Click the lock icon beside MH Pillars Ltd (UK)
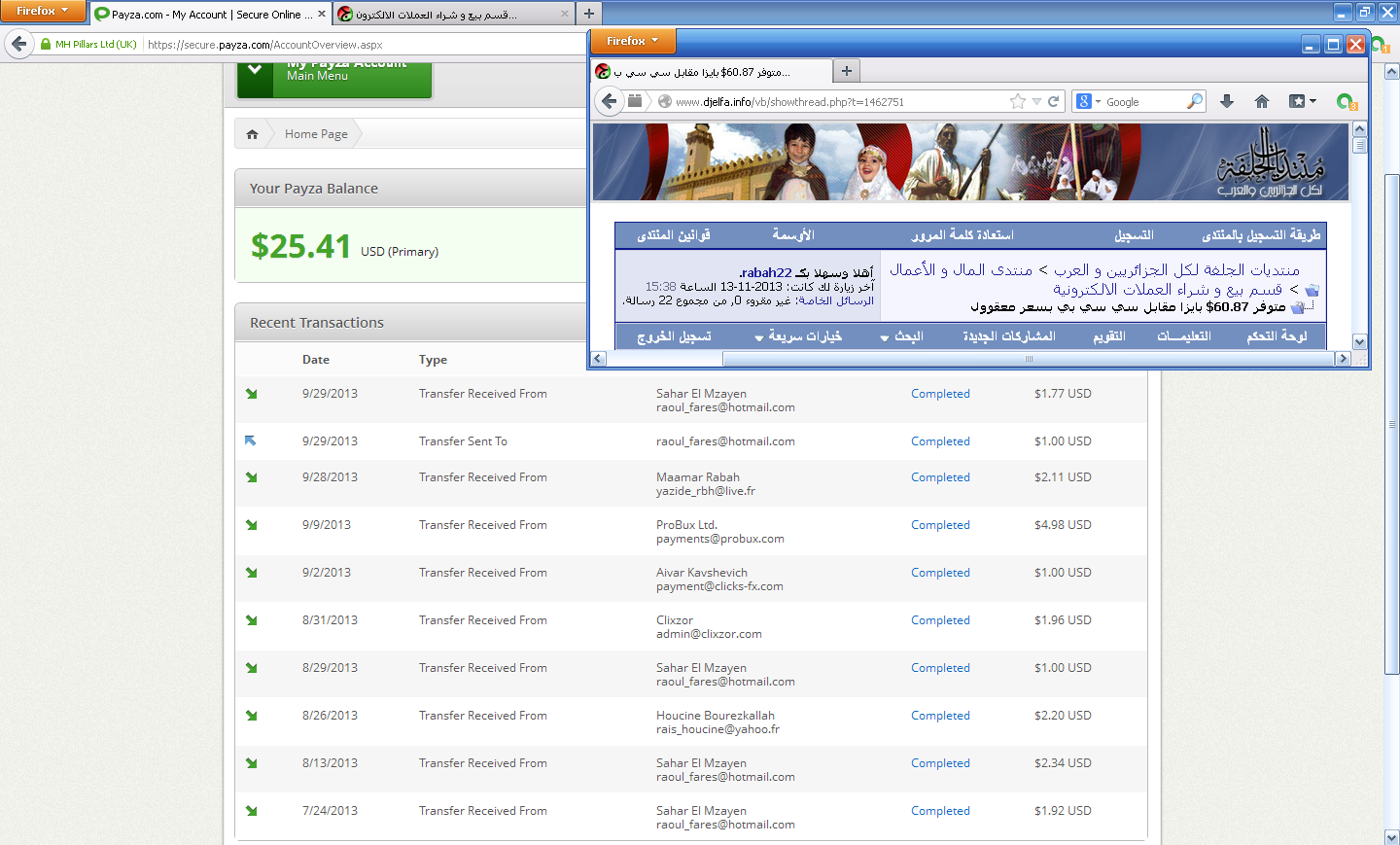The width and height of the screenshot is (1400, 845). pos(46,44)
